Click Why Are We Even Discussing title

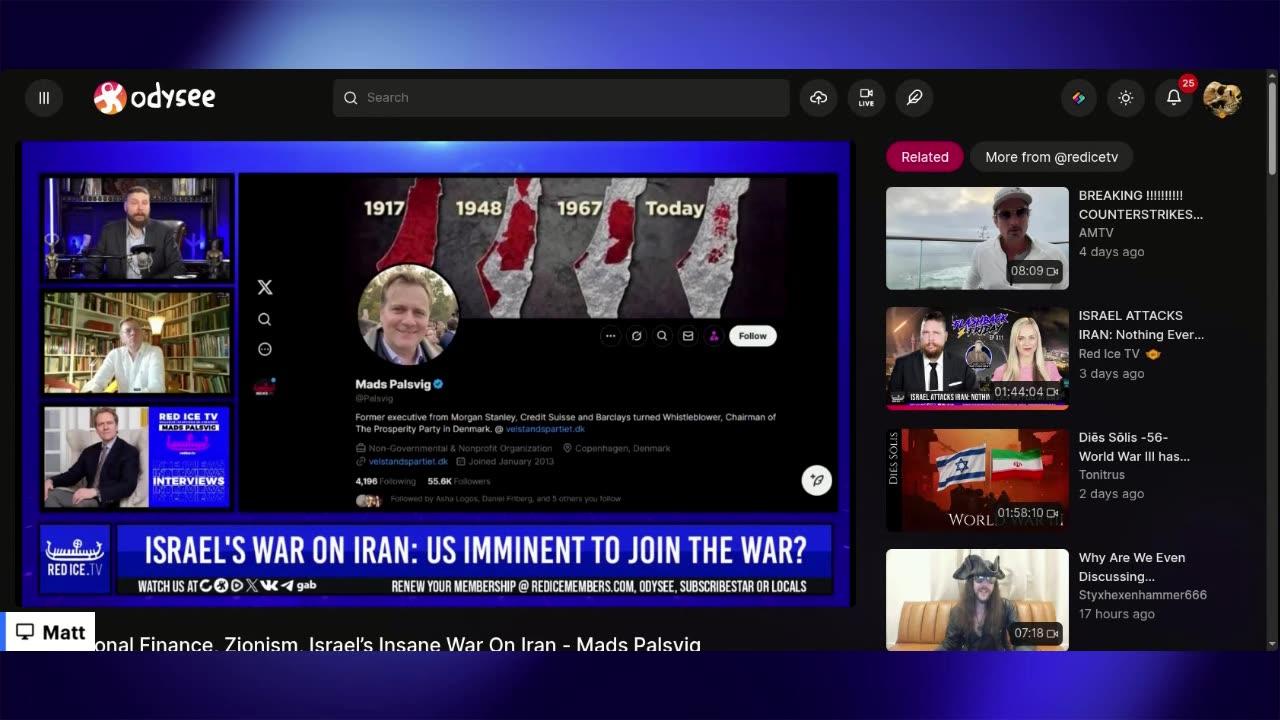click(1132, 567)
